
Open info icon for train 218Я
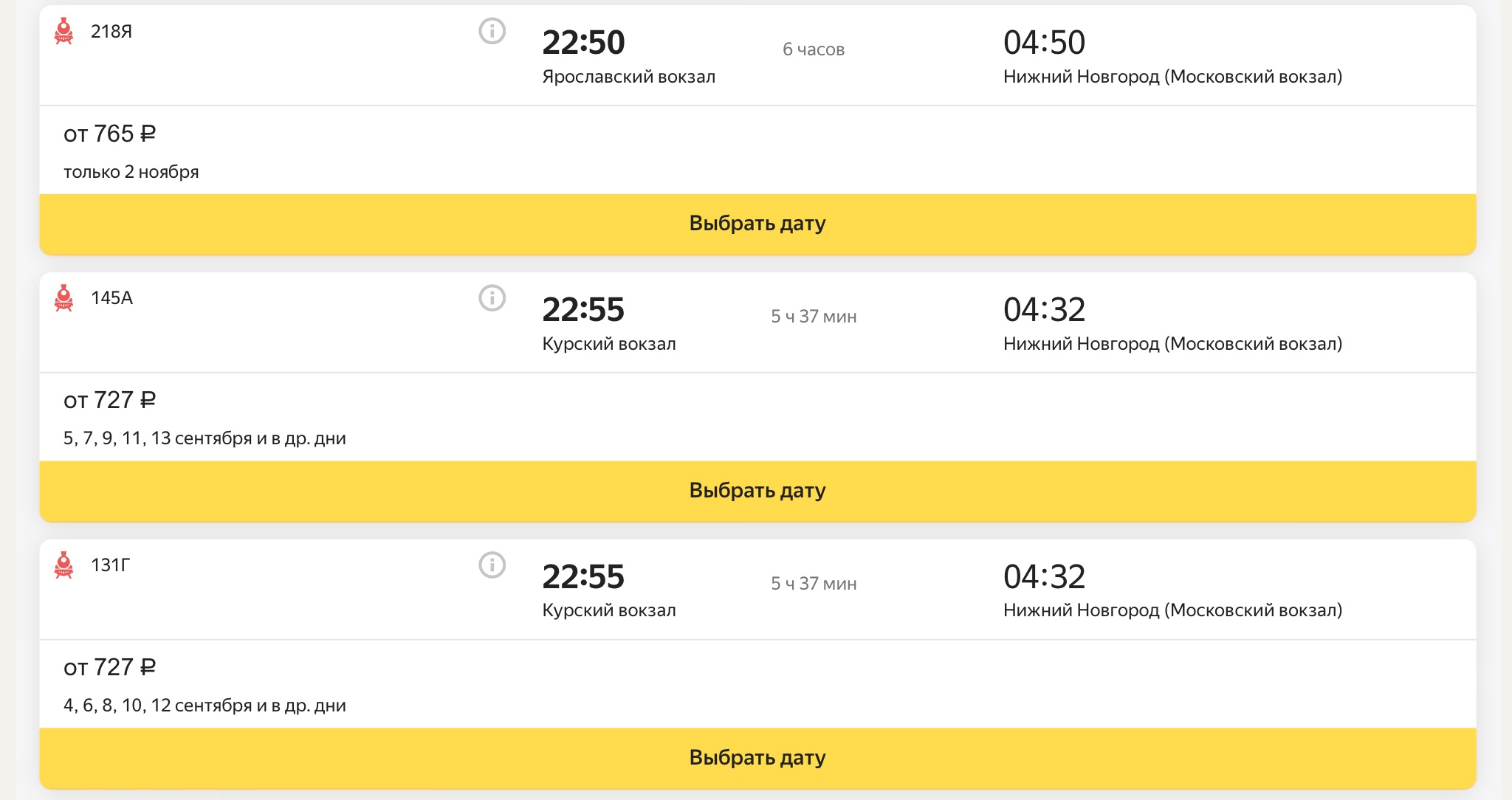pyautogui.click(x=492, y=31)
